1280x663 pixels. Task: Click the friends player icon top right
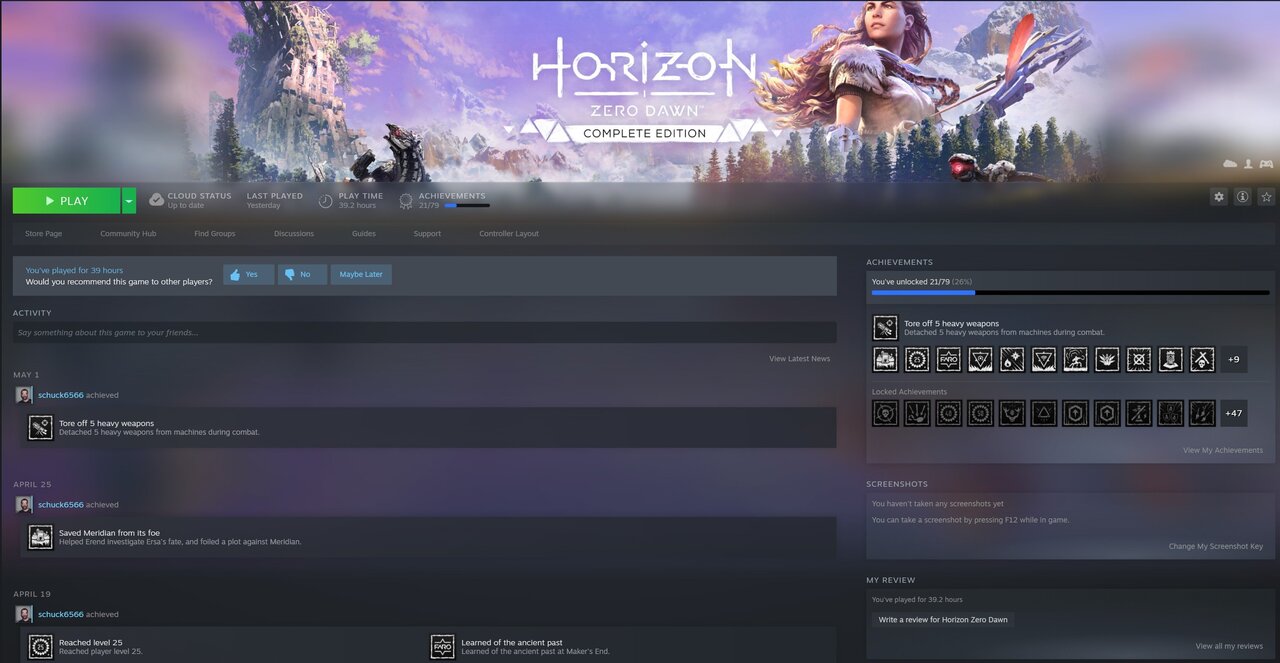[x=1247, y=162]
